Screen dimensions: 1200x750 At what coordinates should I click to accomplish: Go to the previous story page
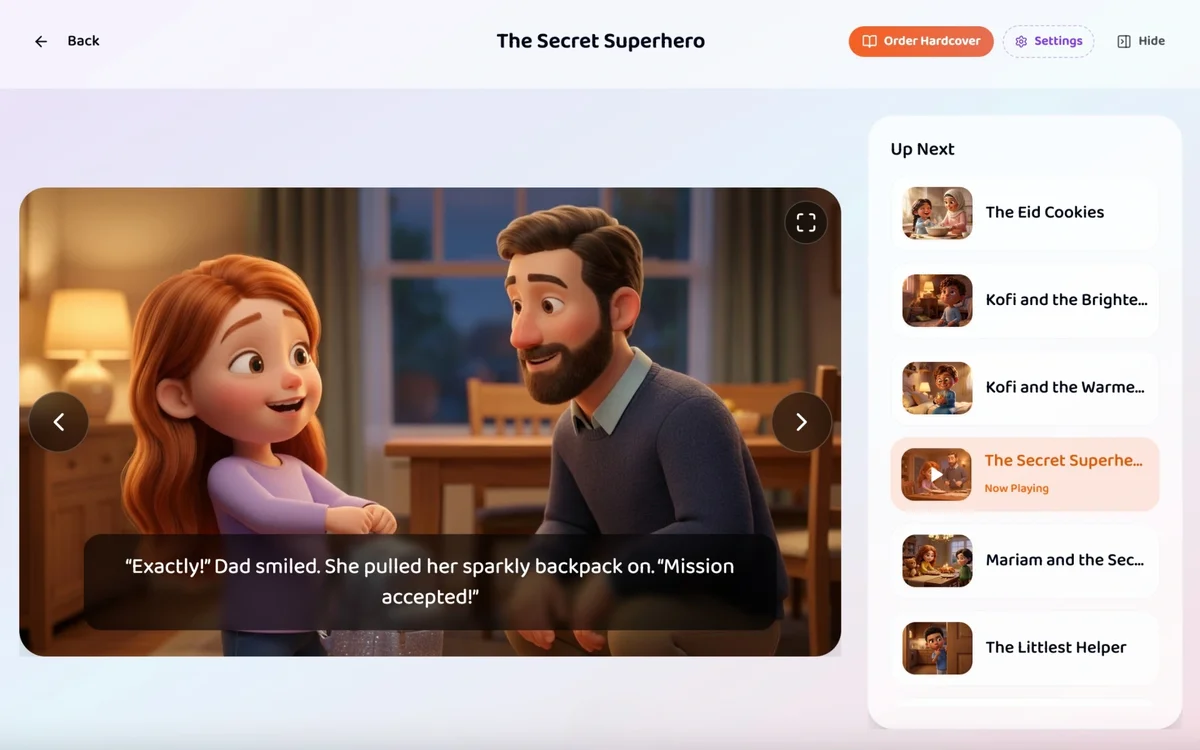[x=59, y=422]
